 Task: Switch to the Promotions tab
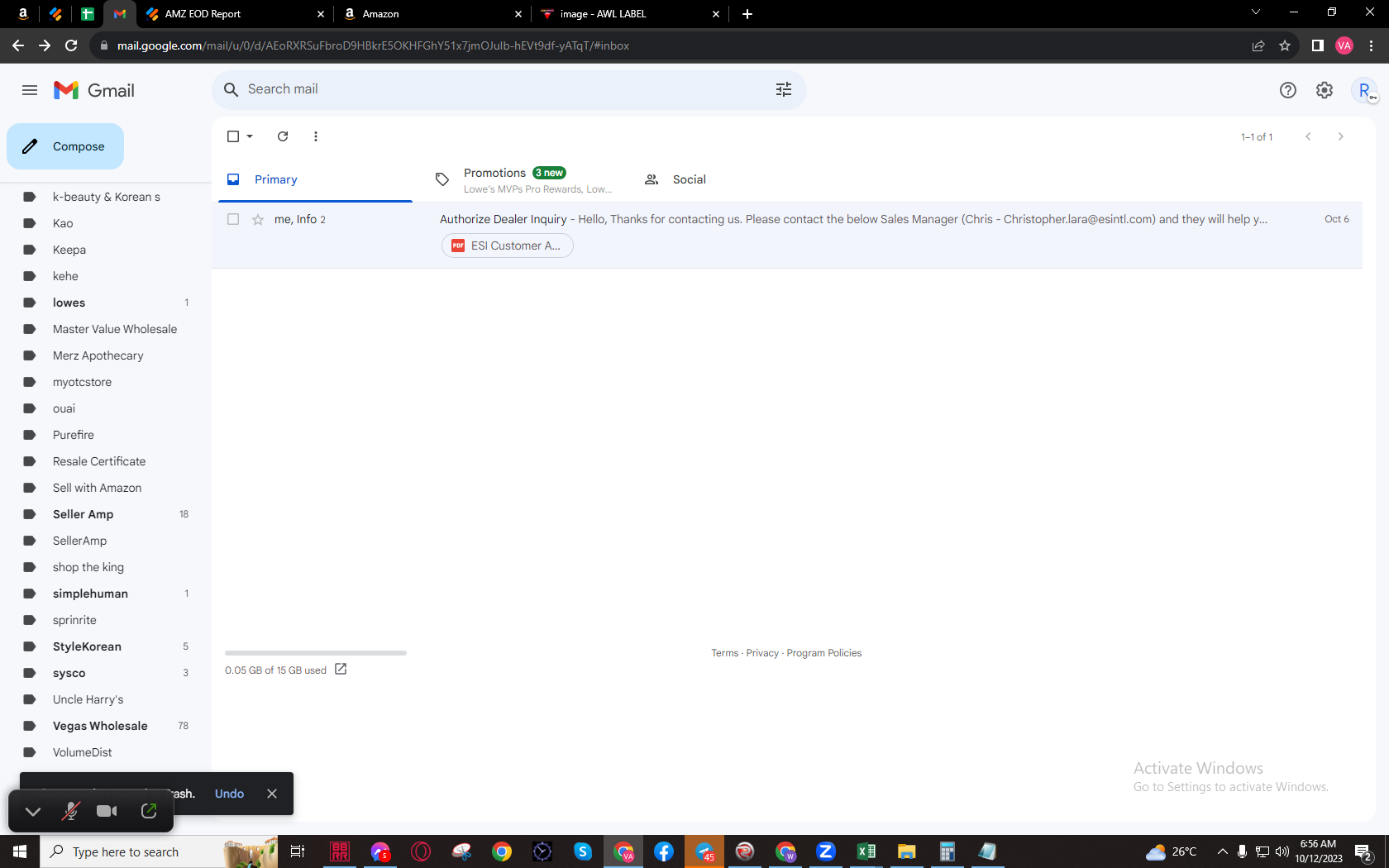tap(524, 179)
